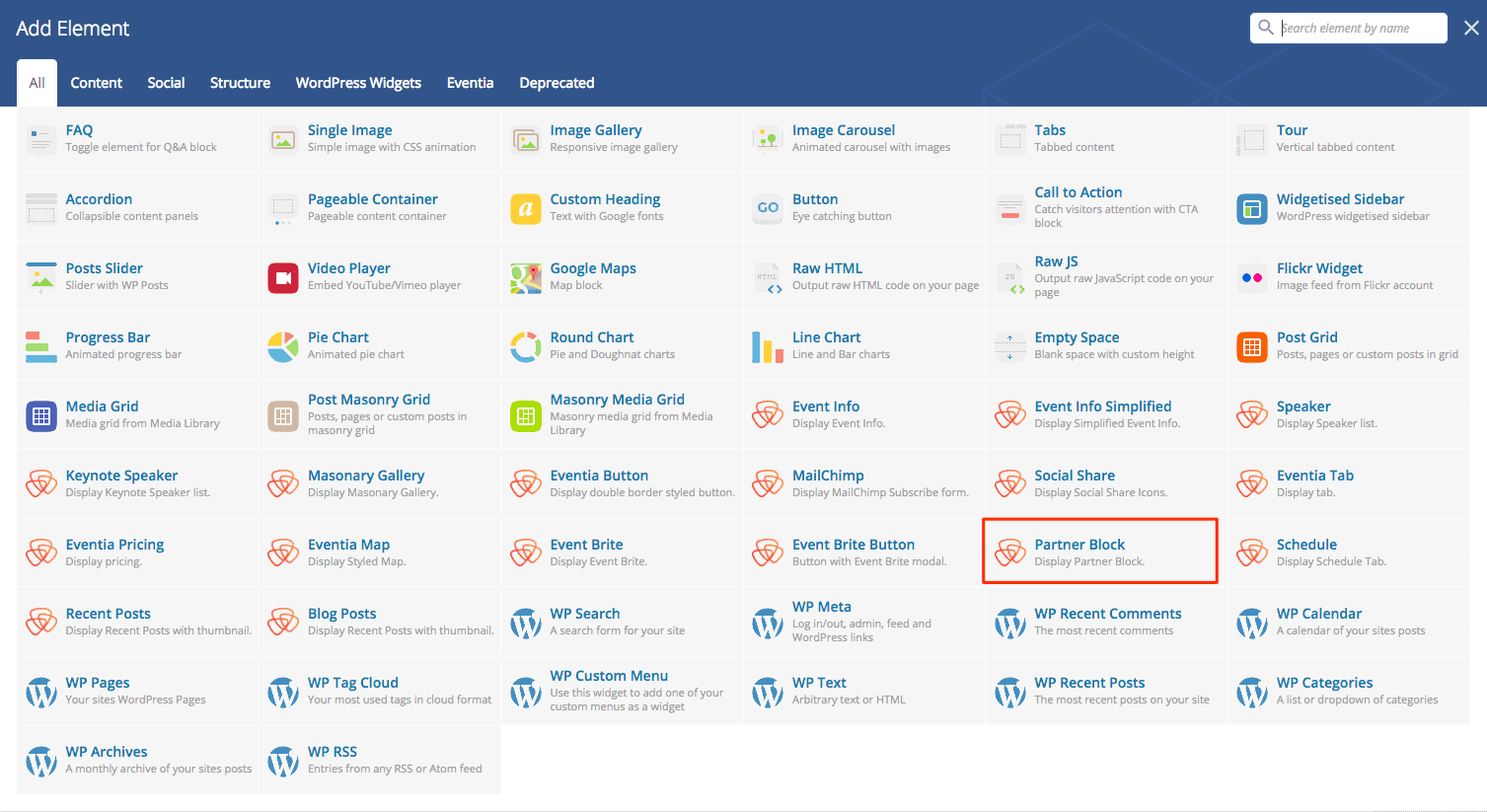Select the WP Search WordPress icon
The image size is (1487, 812).
[x=525, y=624]
